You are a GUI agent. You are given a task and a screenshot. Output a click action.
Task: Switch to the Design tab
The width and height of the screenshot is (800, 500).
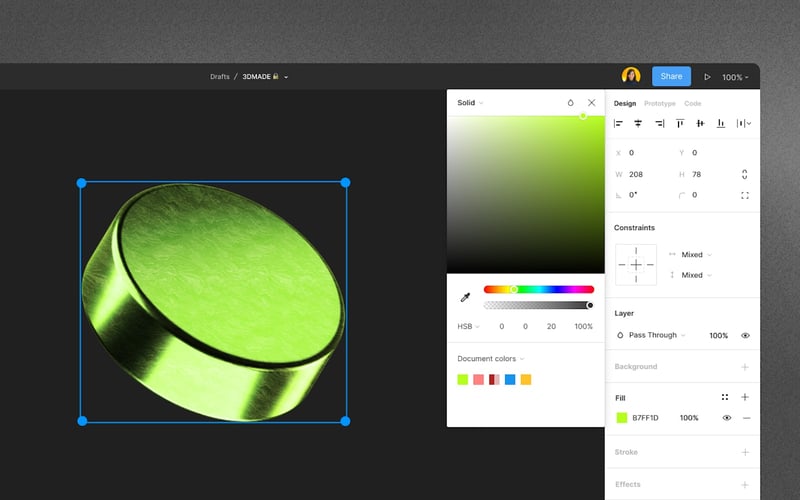(x=624, y=103)
